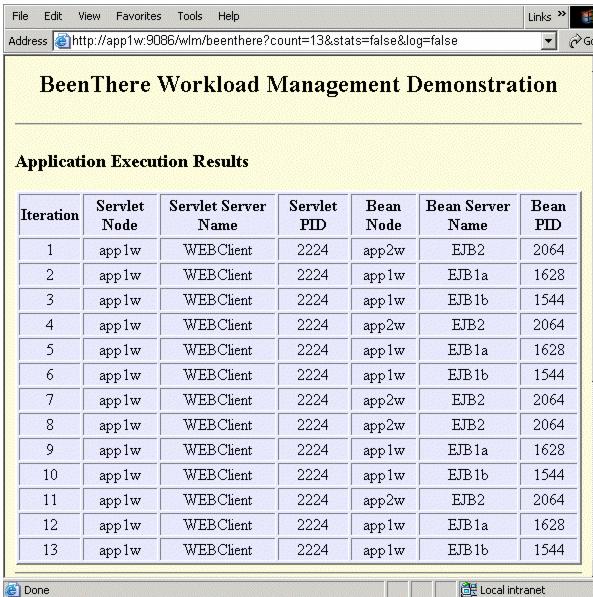Open the Tools menu
The image size is (593, 597).
[x=190, y=16]
